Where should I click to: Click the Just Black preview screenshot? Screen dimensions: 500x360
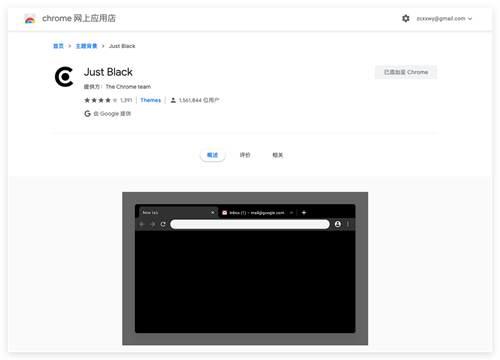[x=245, y=268]
